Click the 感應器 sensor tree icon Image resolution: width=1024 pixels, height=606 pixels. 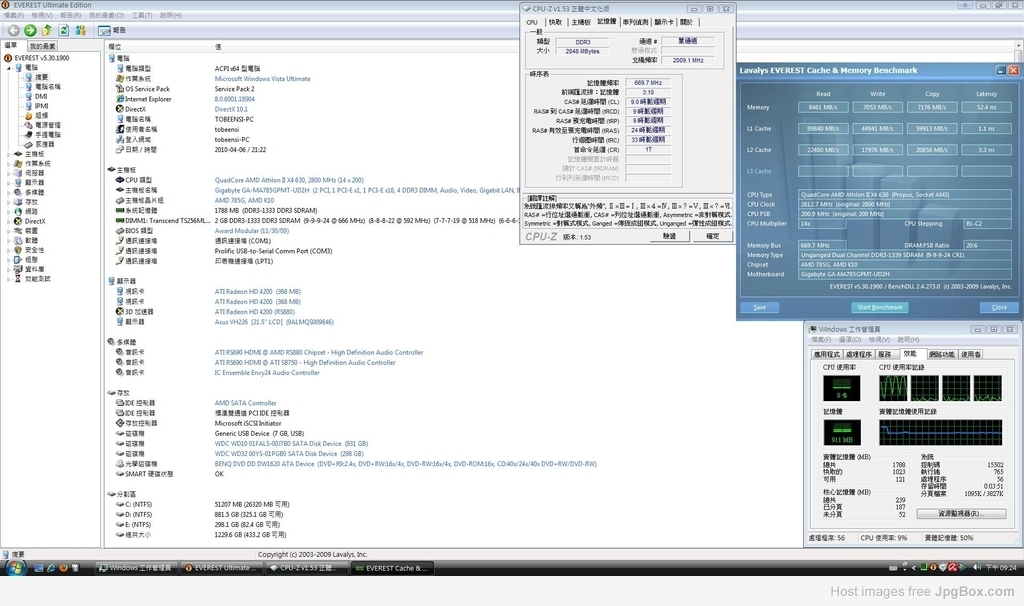pyautogui.click(x=29, y=144)
